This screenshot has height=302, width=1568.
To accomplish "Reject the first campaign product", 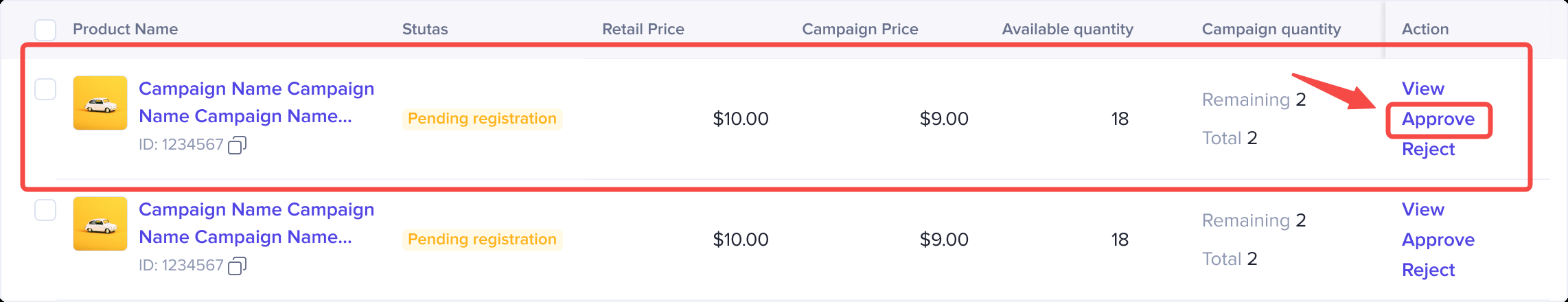I will click(1428, 150).
